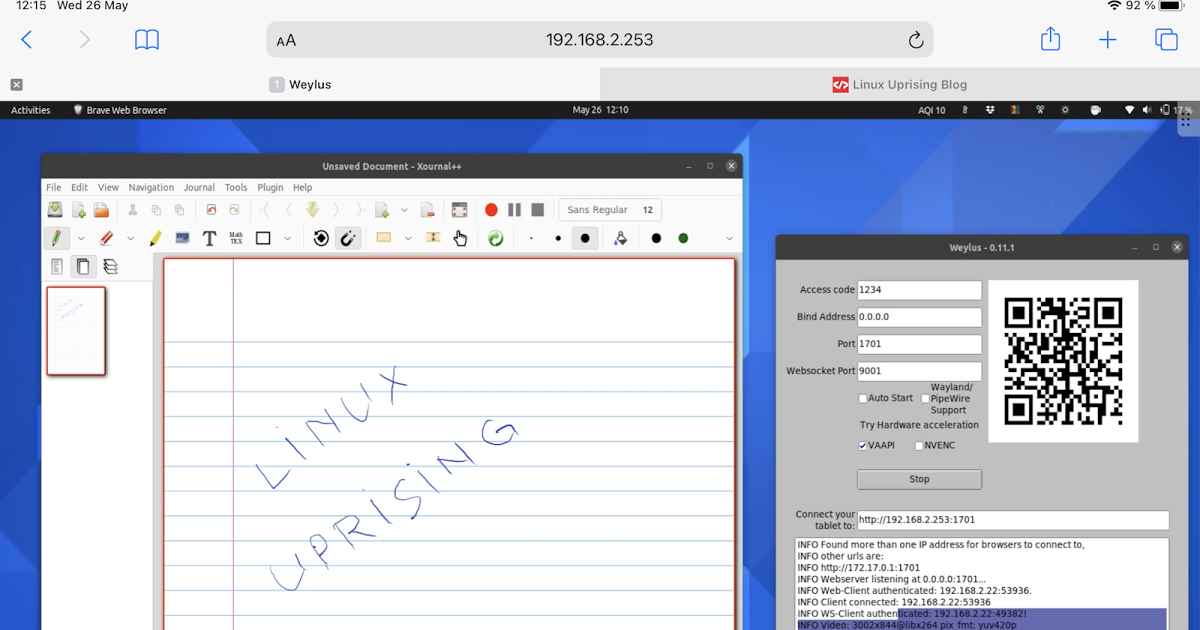The image size is (1200, 630).
Task: Pause the audio recording in Xournal++
Action: point(514,210)
